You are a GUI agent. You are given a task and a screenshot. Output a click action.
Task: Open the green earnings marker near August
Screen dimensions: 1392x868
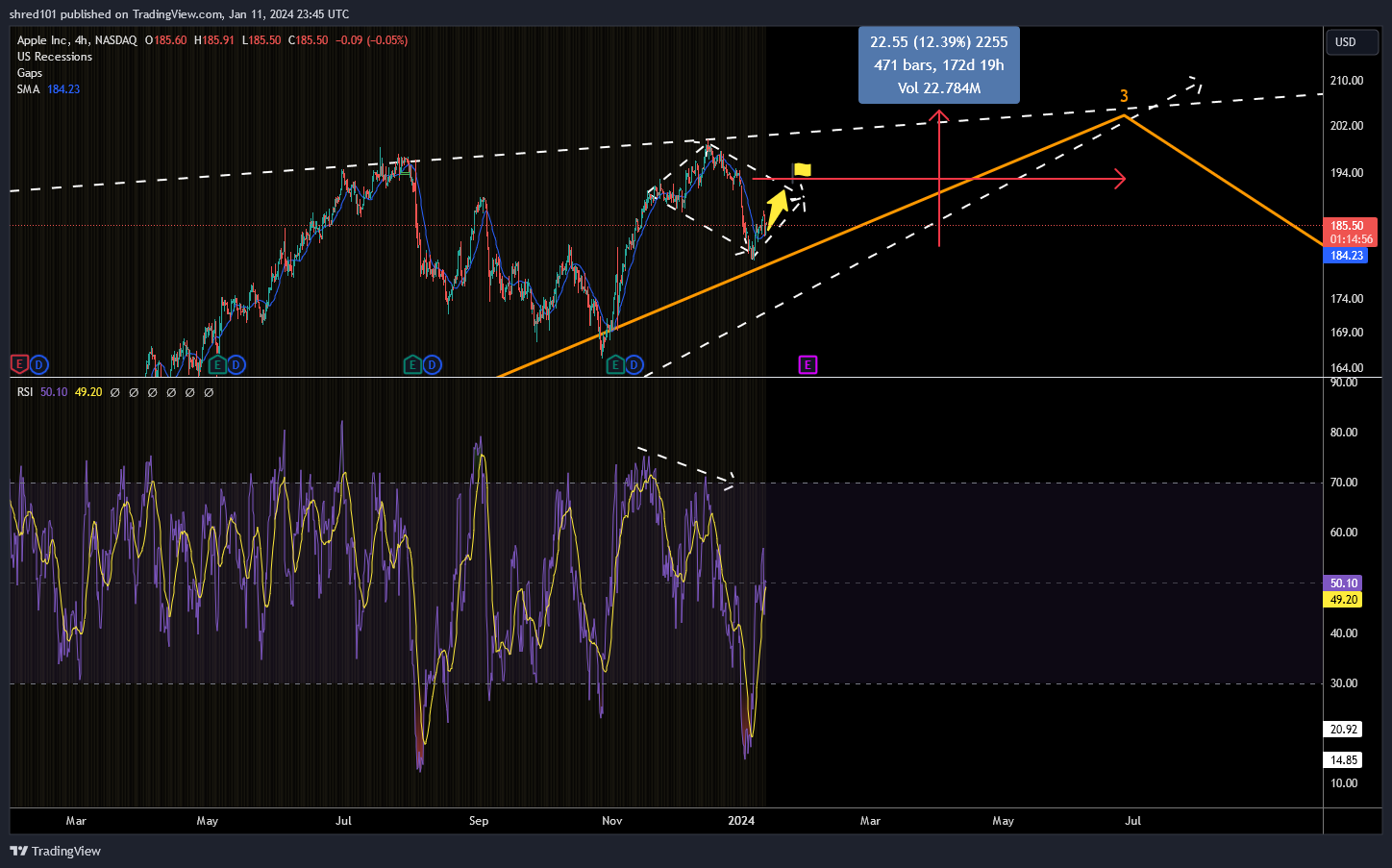pyautogui.click(x=412, y=364)
